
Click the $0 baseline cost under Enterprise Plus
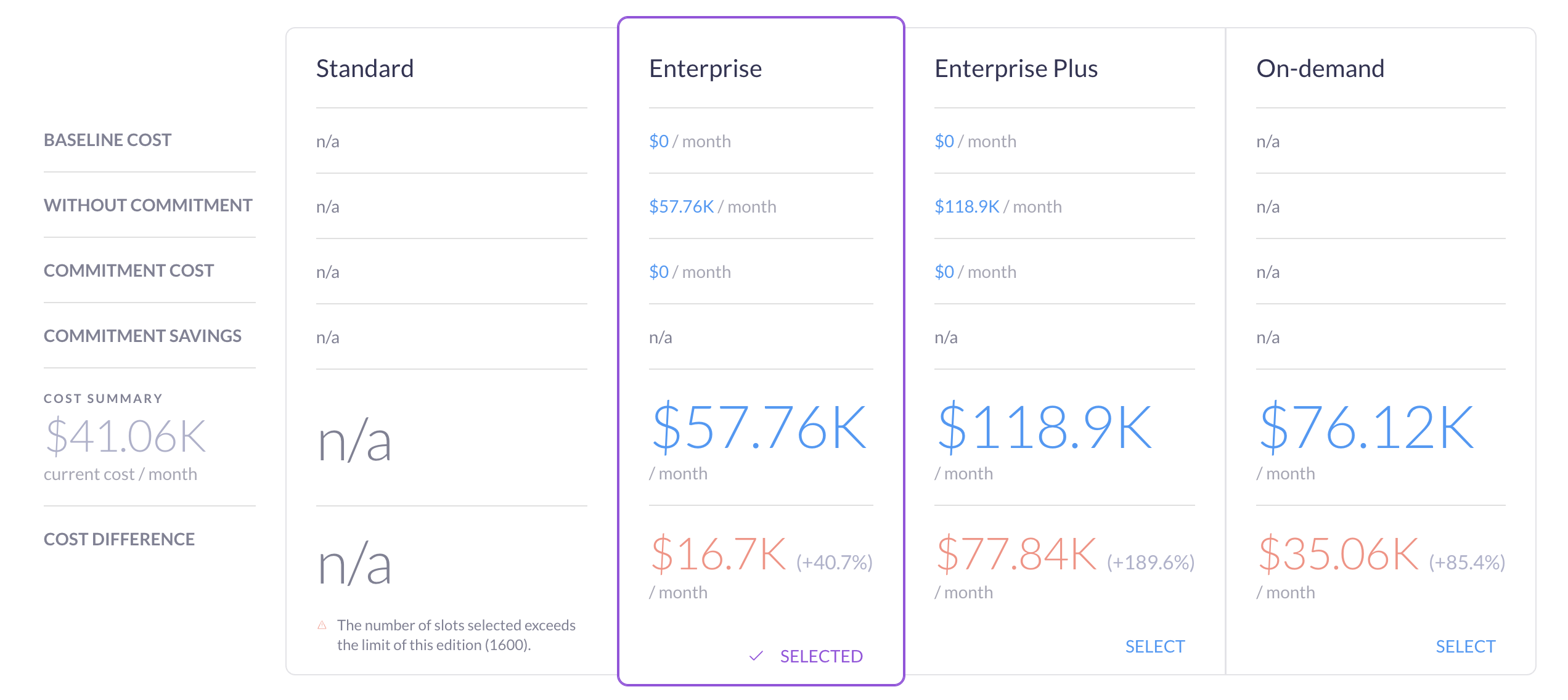tap(945, 141)
